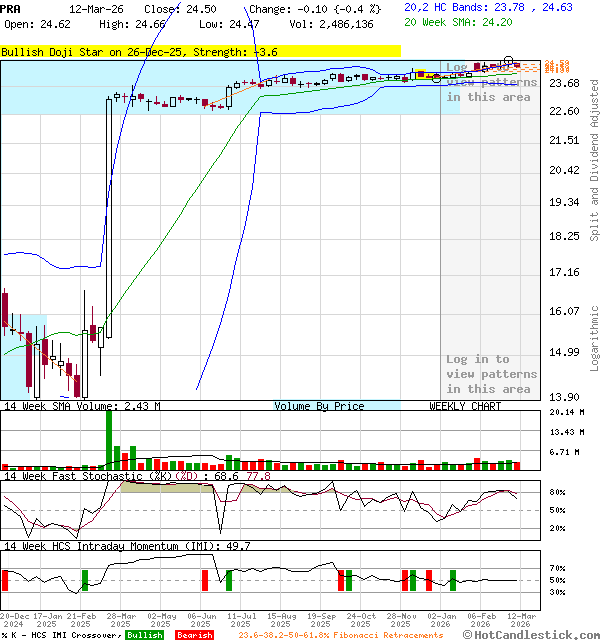Select the WEEKLY CHART label
Screen dimensions: 600x640
pyautogui.click(x=465, y=406)
